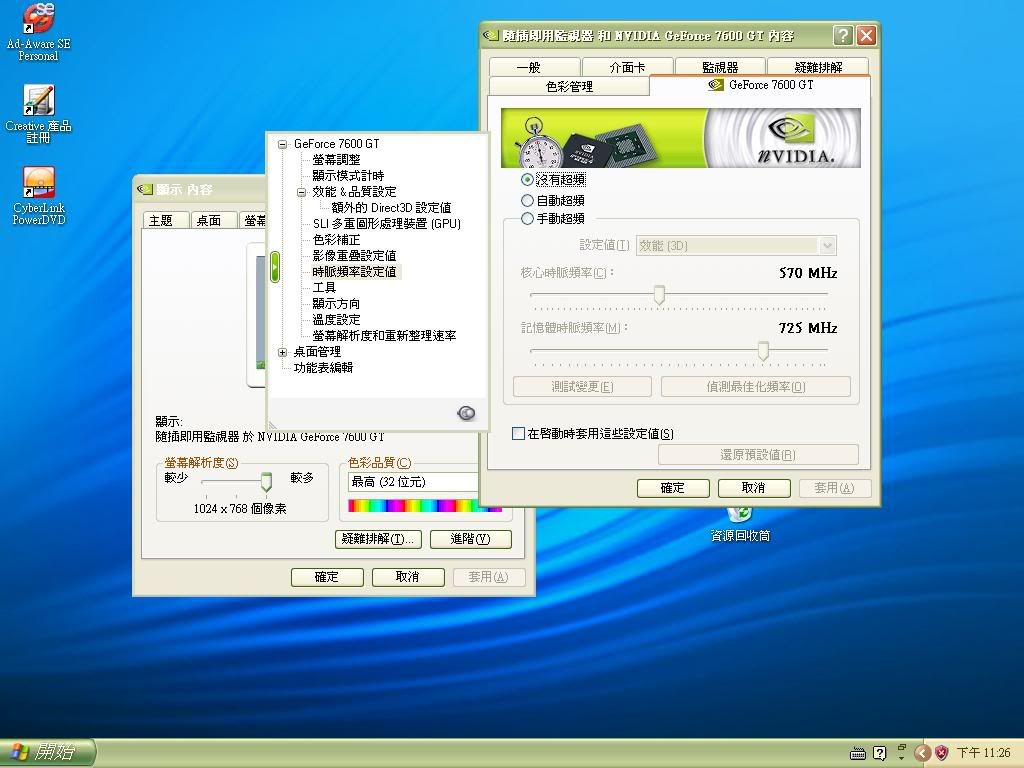Launch CyberLink PowerDVD desktop icon

pyautogui.click(x=38, y=184)
